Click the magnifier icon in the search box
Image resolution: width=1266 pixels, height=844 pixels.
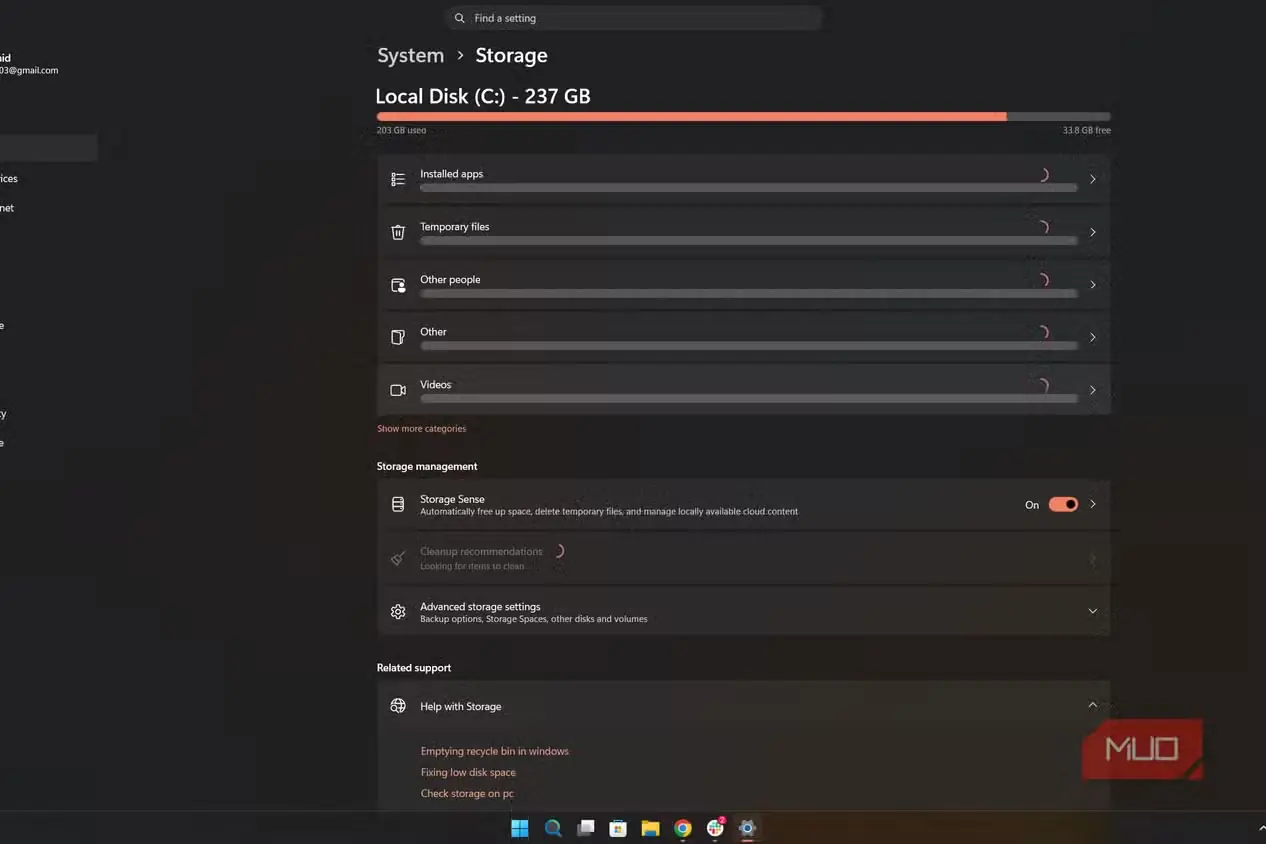[x=459, y=18]
